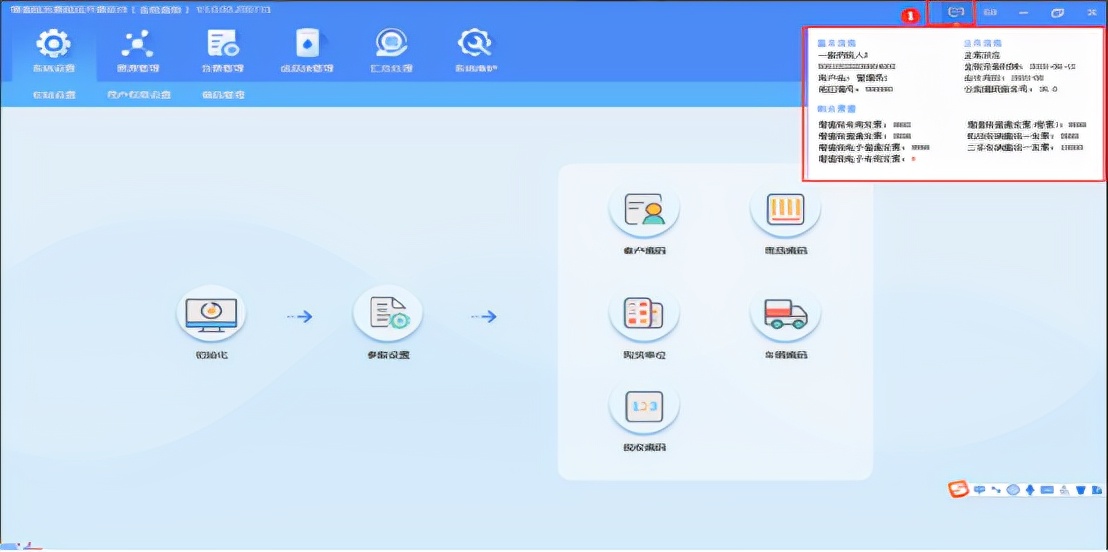Open the water-drop document icon tab
This screenshot has height=552, width=1108.
pos(307,52)
